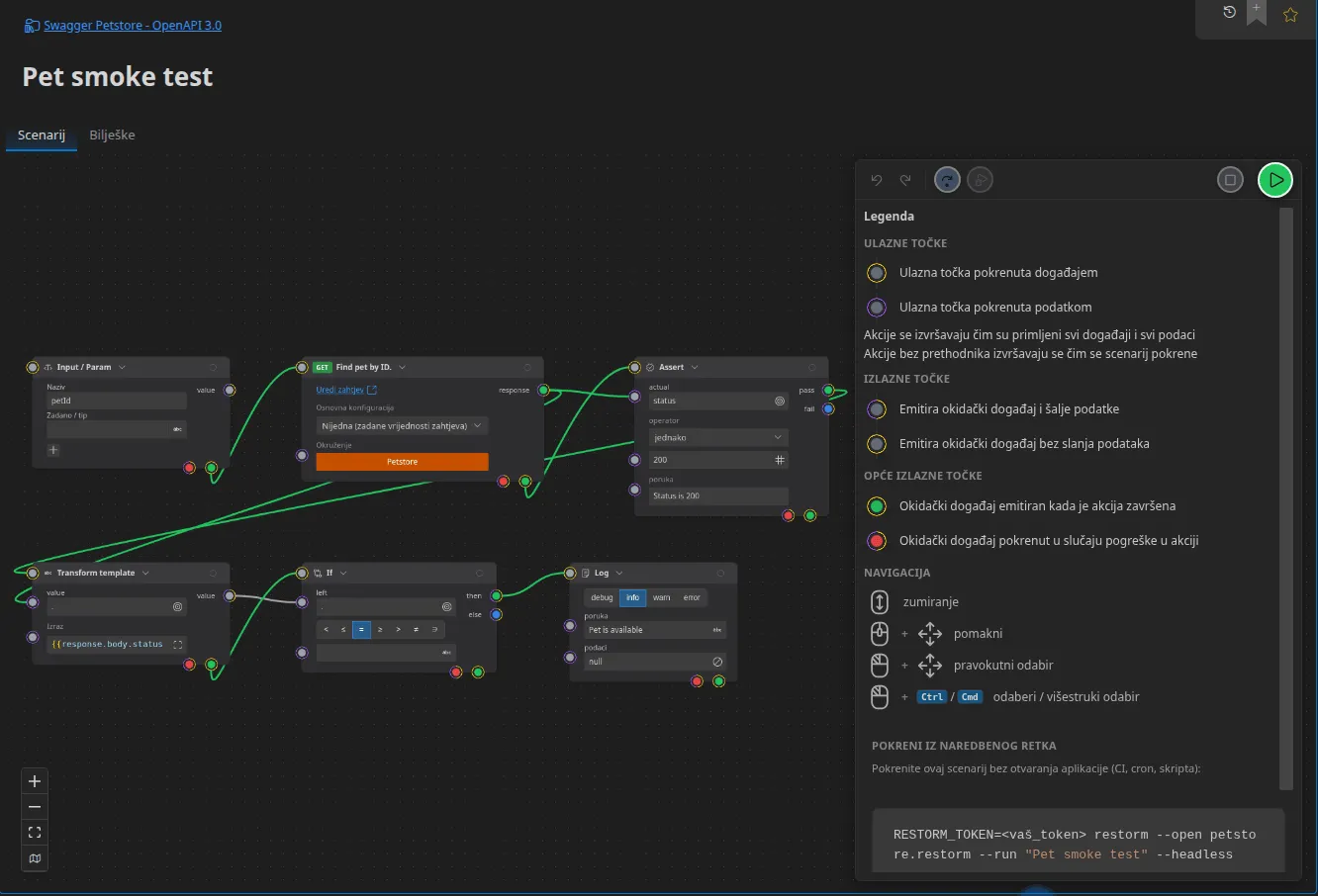
Task: Set Log level to debug
Action: point(602,597)
